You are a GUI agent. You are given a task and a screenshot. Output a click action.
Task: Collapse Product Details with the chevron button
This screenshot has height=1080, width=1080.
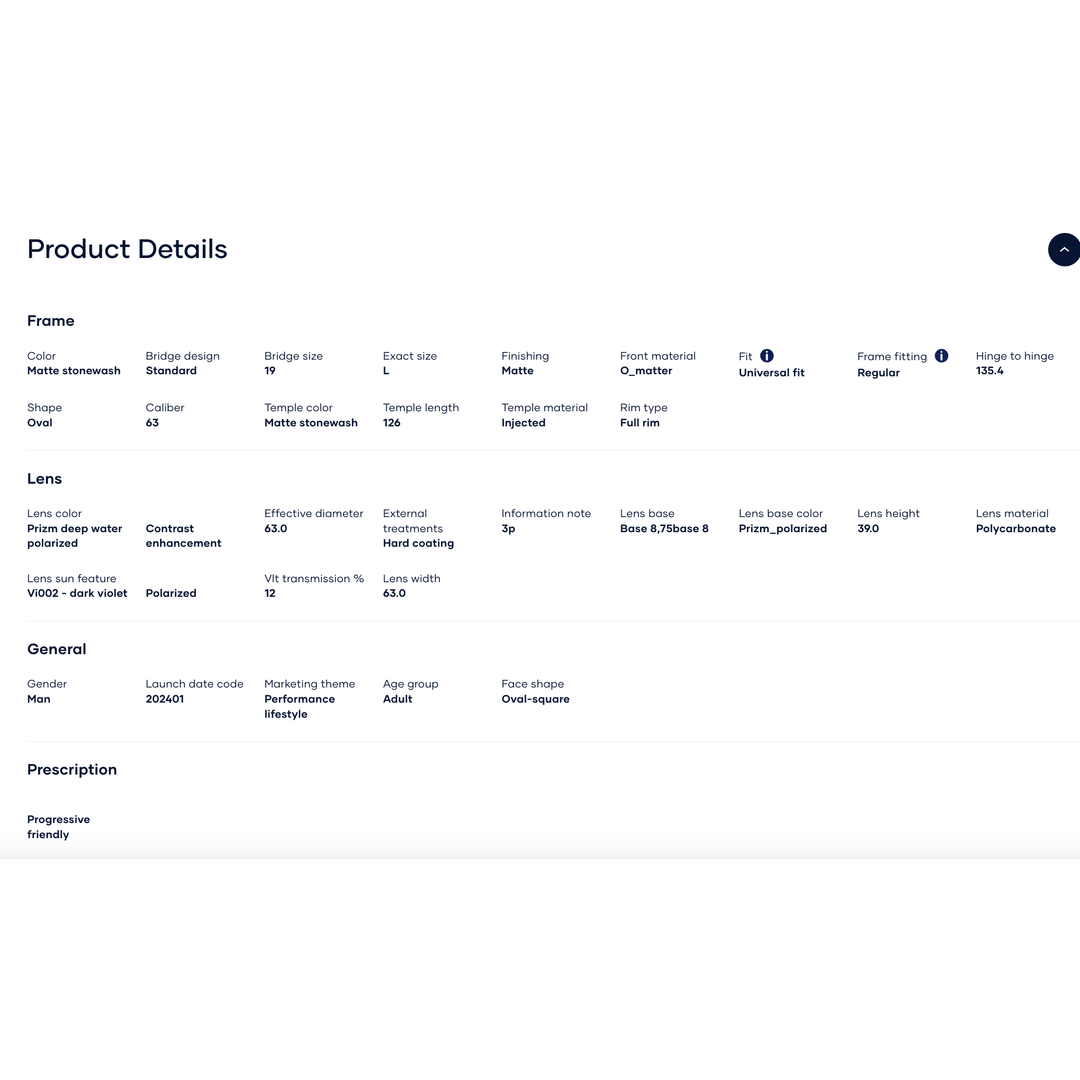tap(1063, 249)
